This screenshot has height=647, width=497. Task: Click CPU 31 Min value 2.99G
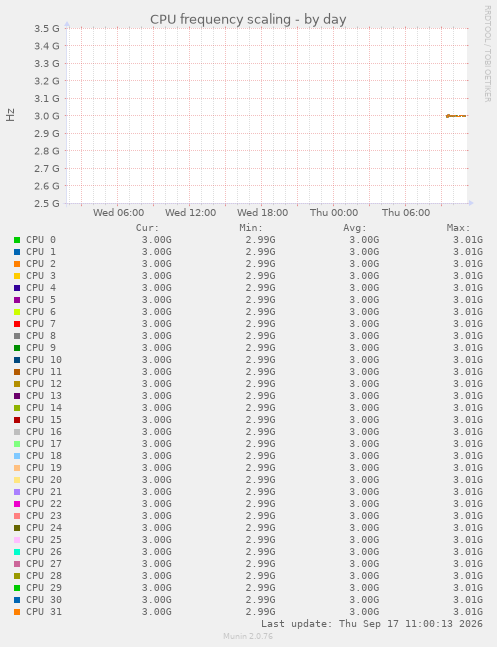pos(260,612)
